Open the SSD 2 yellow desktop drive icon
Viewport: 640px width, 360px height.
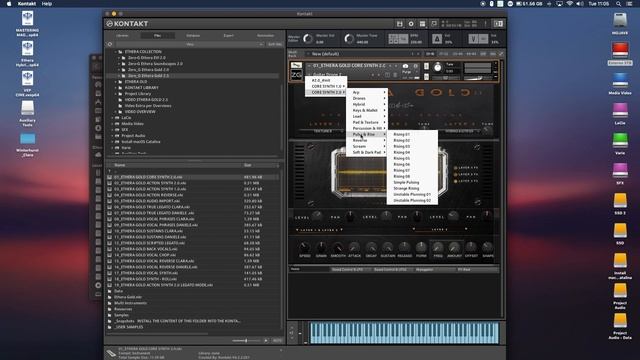tap(620, 200)
